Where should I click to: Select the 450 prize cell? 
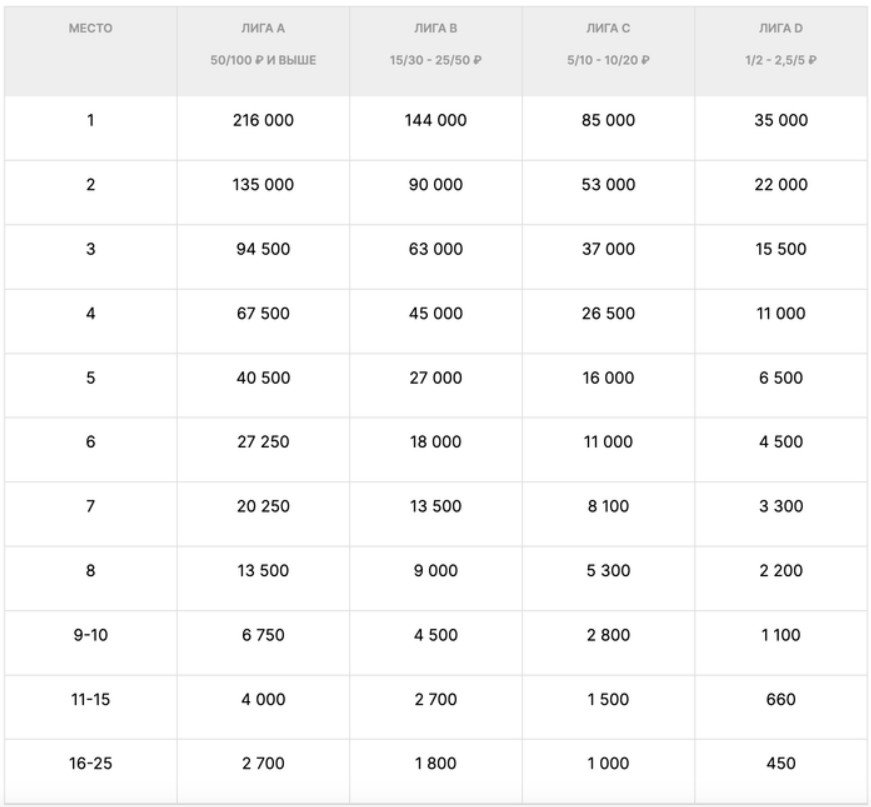coord(781,763)
